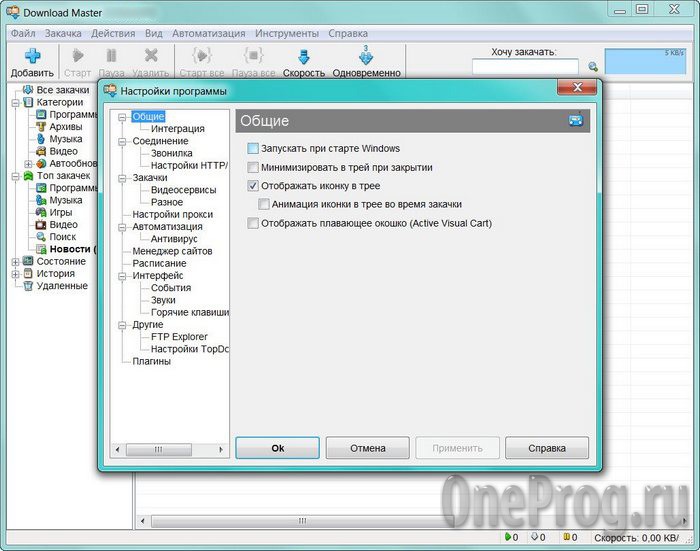Open the Одновременно simultaneous downloads icon

pyautogui.click(x=366, y=56)
